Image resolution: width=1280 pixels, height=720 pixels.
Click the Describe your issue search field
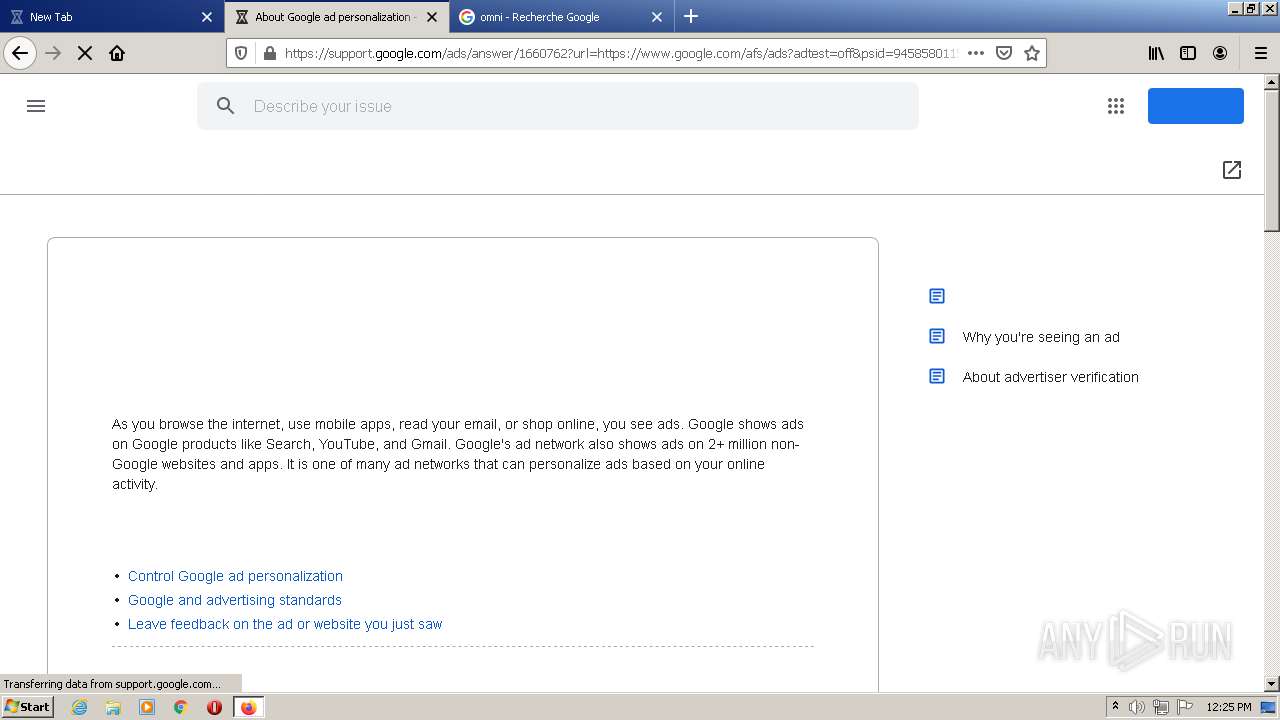[558, 106]
